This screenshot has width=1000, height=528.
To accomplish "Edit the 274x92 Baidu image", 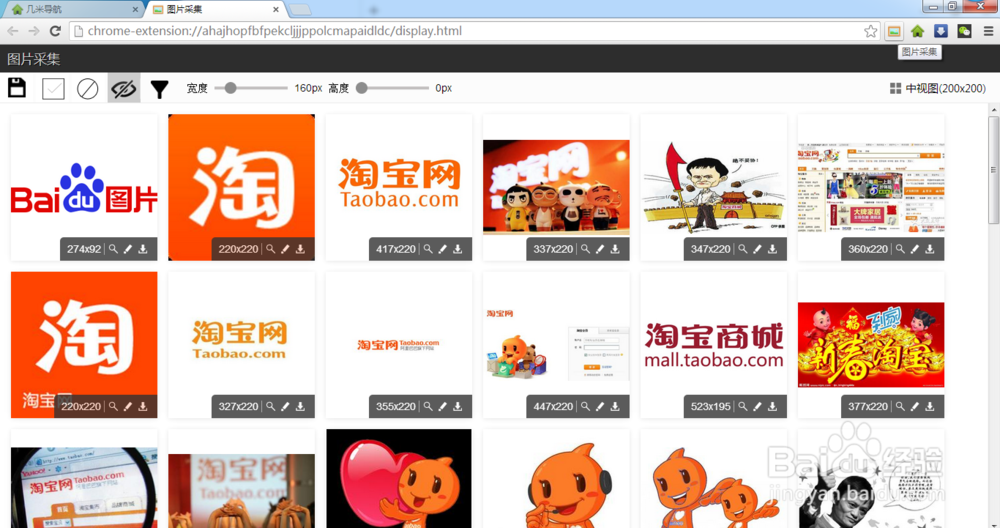I will [128, 249].
